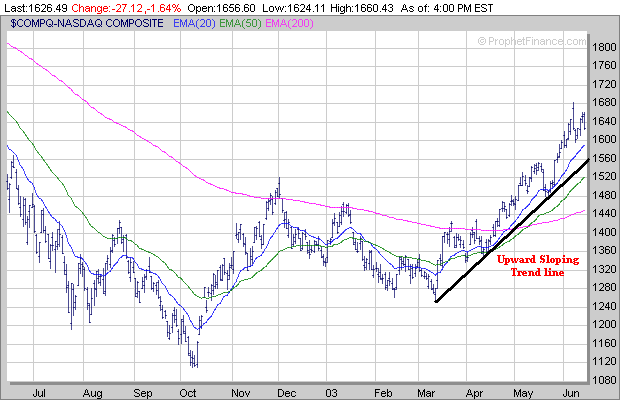Click the Sep month label
Viewport: 620px width, 400px height.
pos(143,393)
